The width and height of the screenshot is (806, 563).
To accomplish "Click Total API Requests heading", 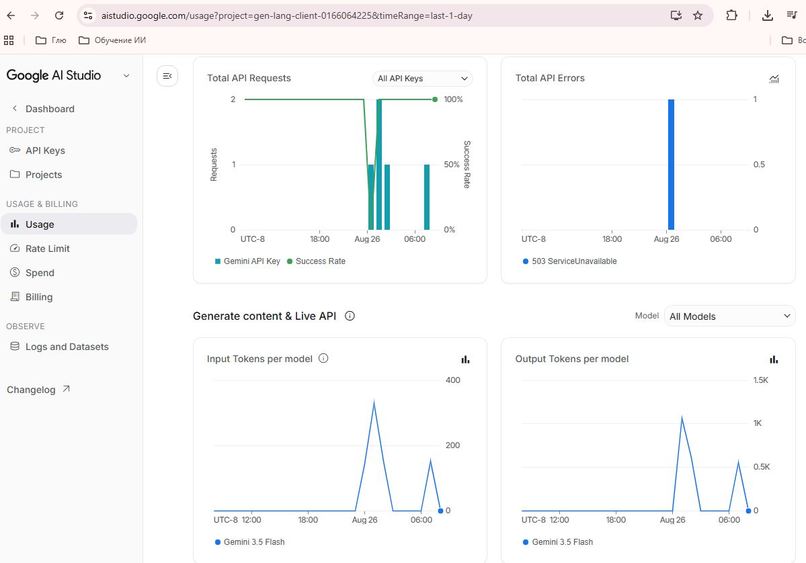I will click(249, 78).
